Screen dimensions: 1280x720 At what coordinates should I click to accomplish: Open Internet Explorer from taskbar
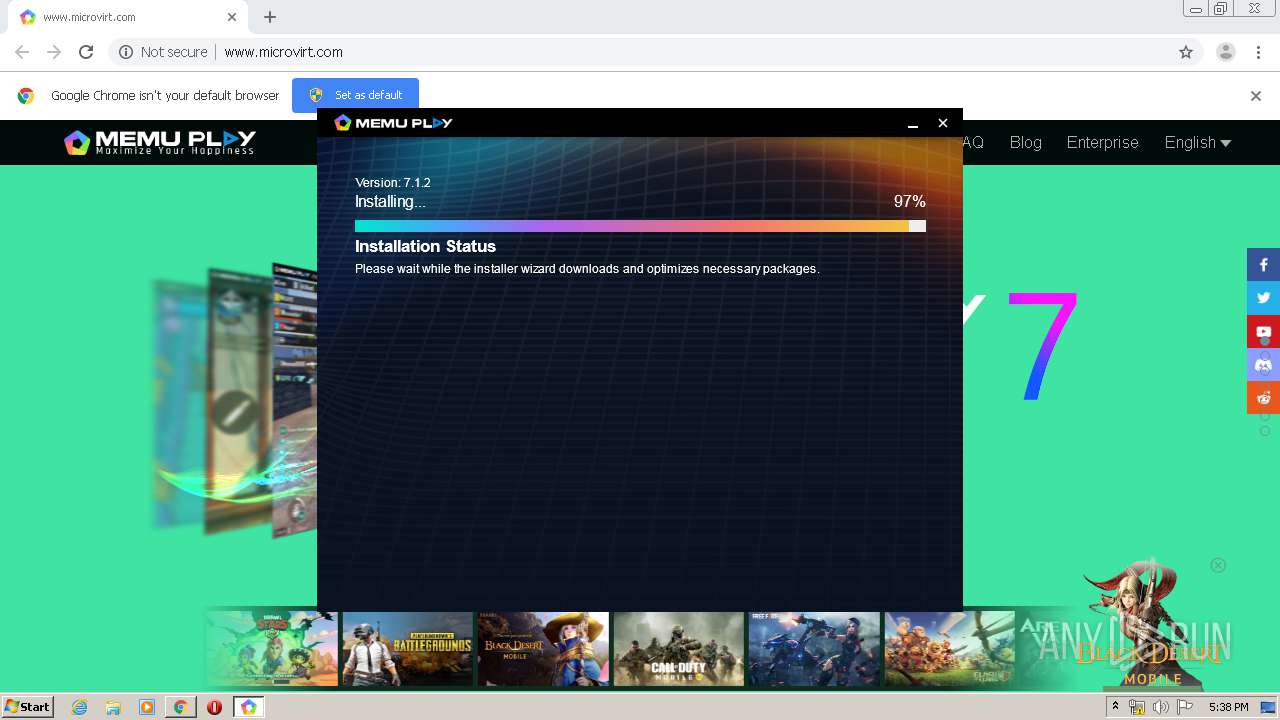click(x=80, y=707)
